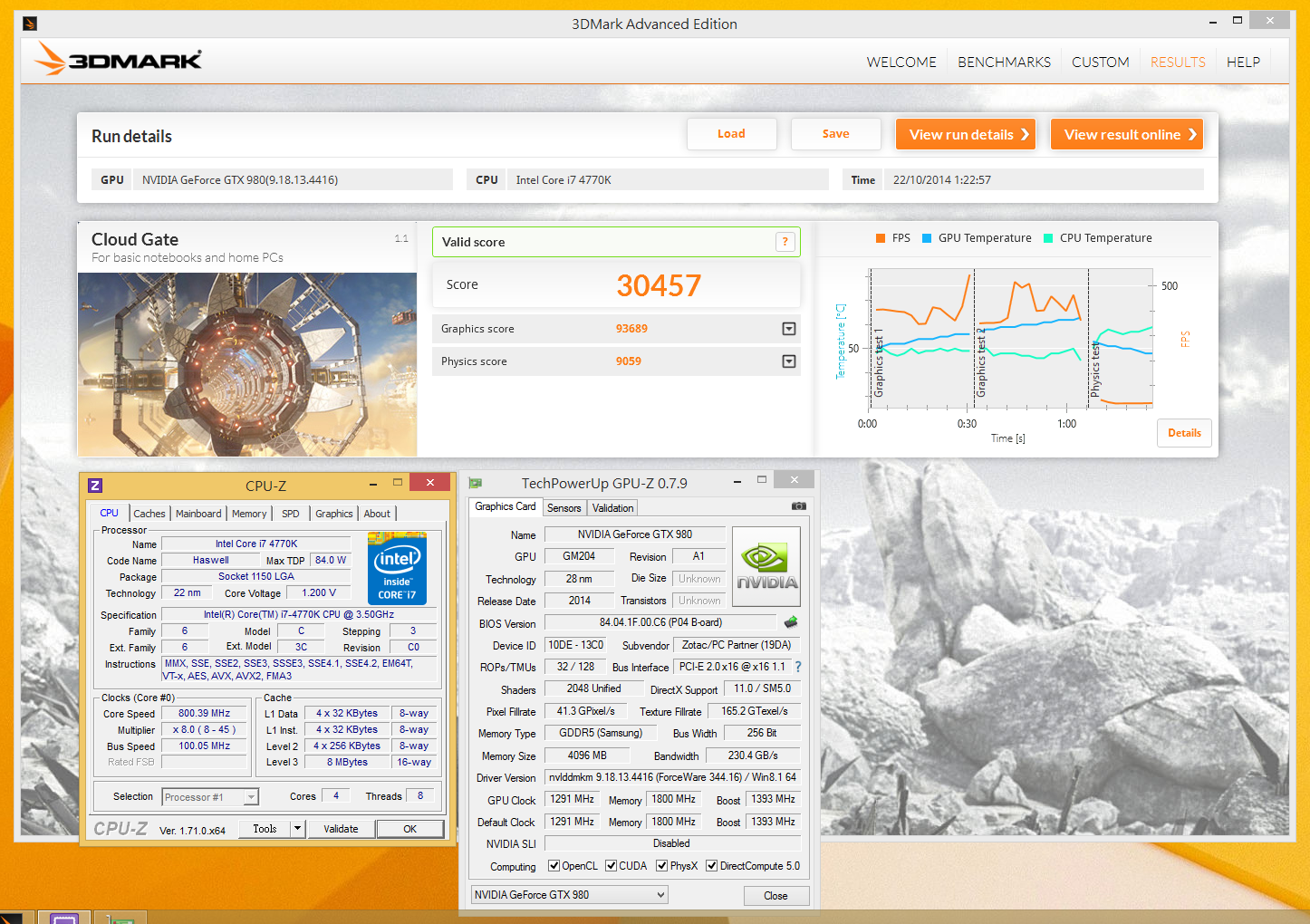
Task: Click the BIOS save chip icon in GPU-Z
Action: click(791, 622)
